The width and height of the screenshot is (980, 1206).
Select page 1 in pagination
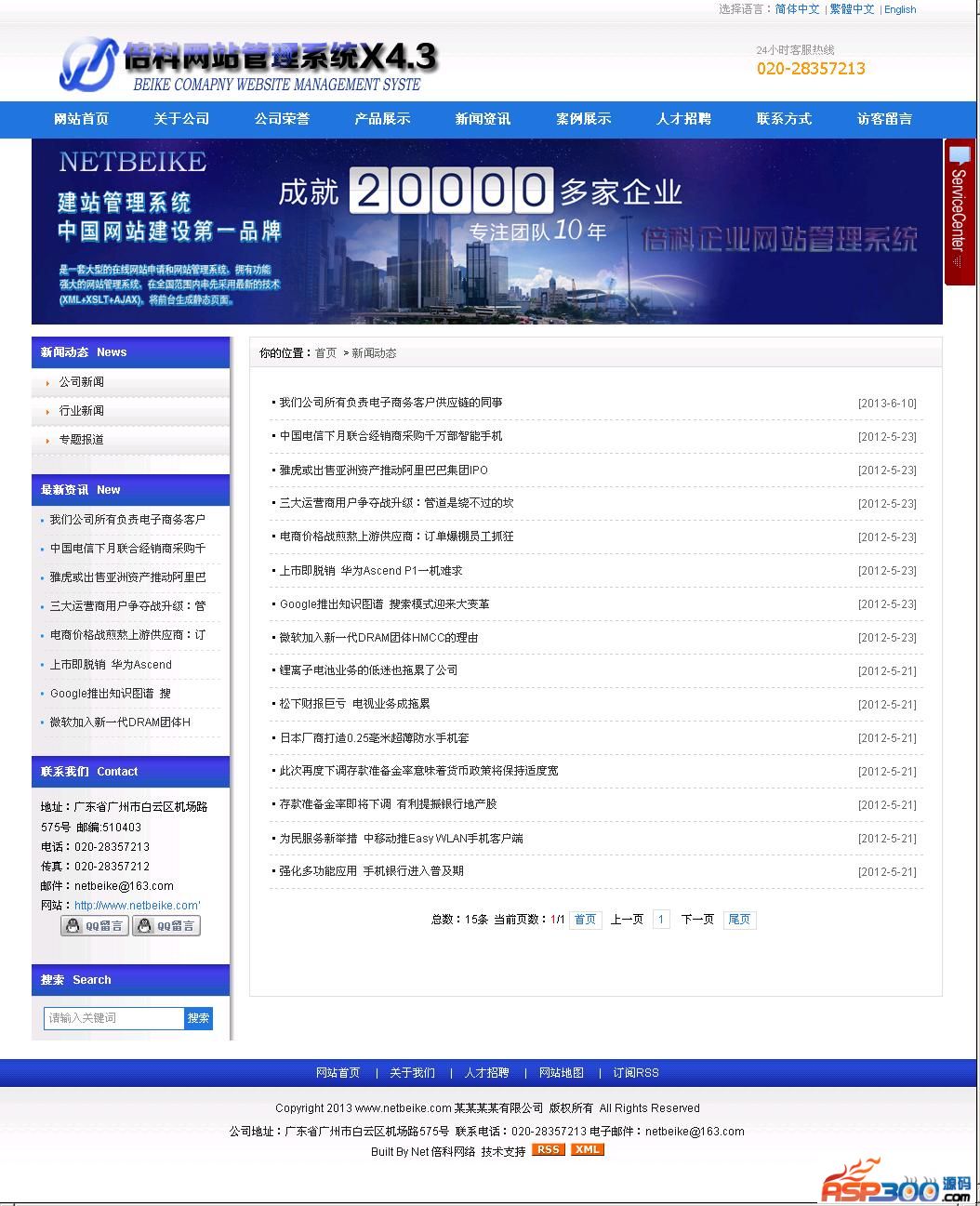(x=661, y=920)
